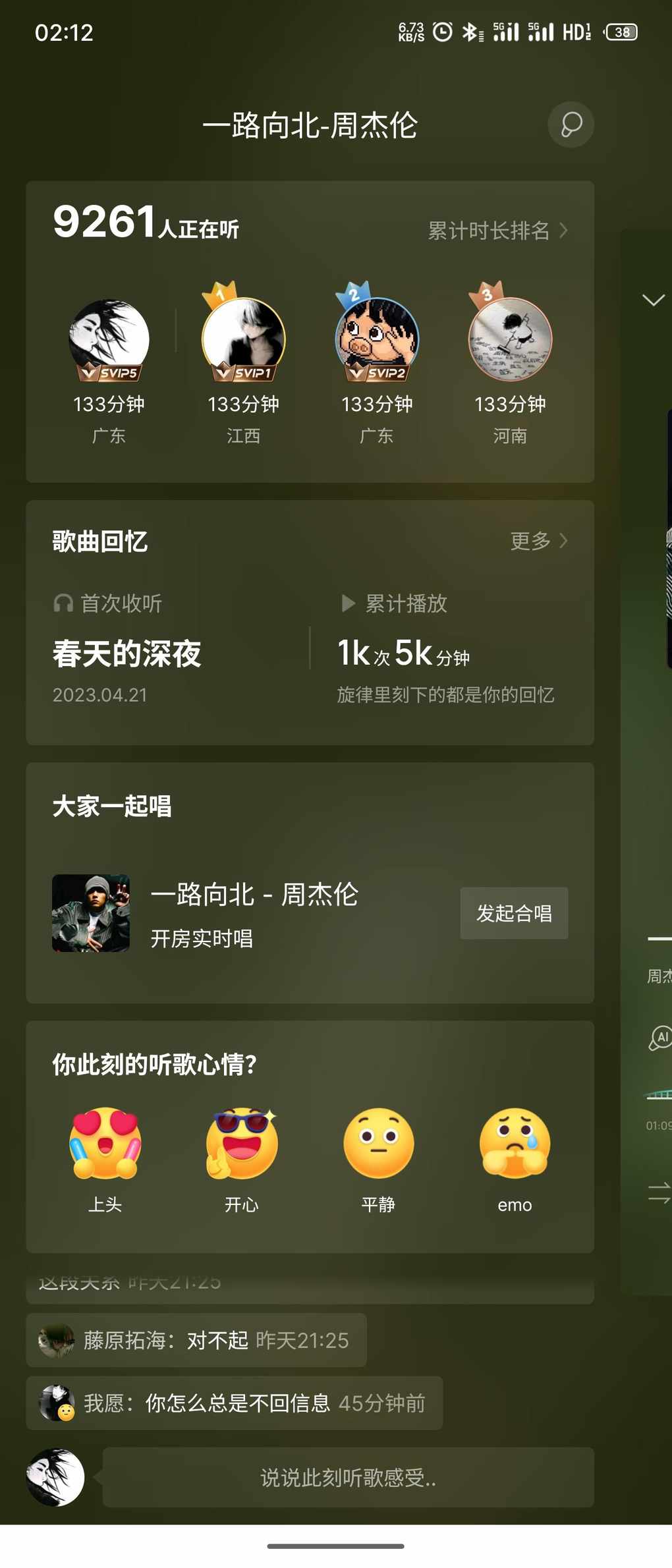Tap the search icon beside the song title

[x=571, y=125]
